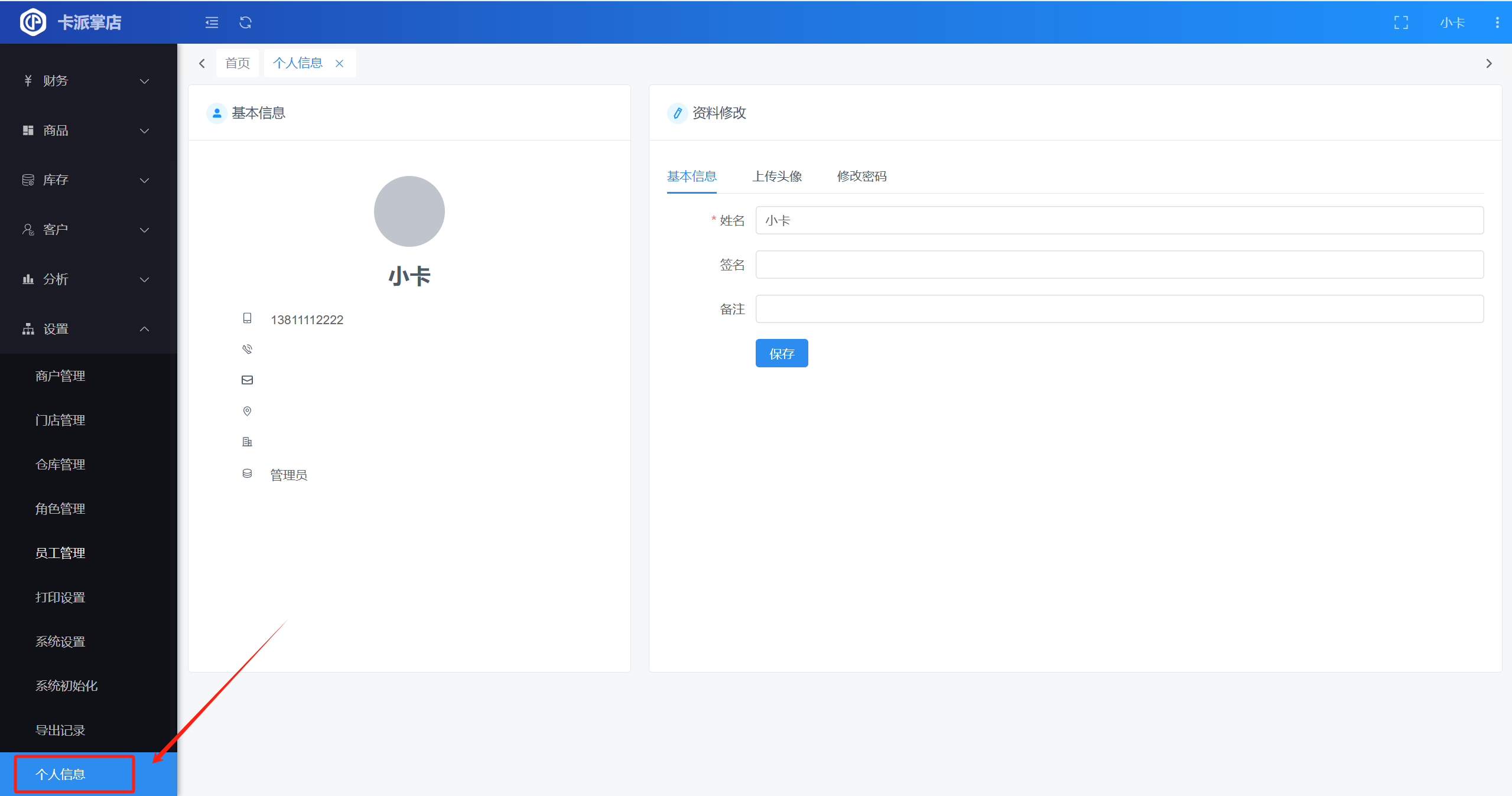Close the 个人信息 tab
Image resolution: width=1512 pixels, height=796 pixels.
coord(340,63)
